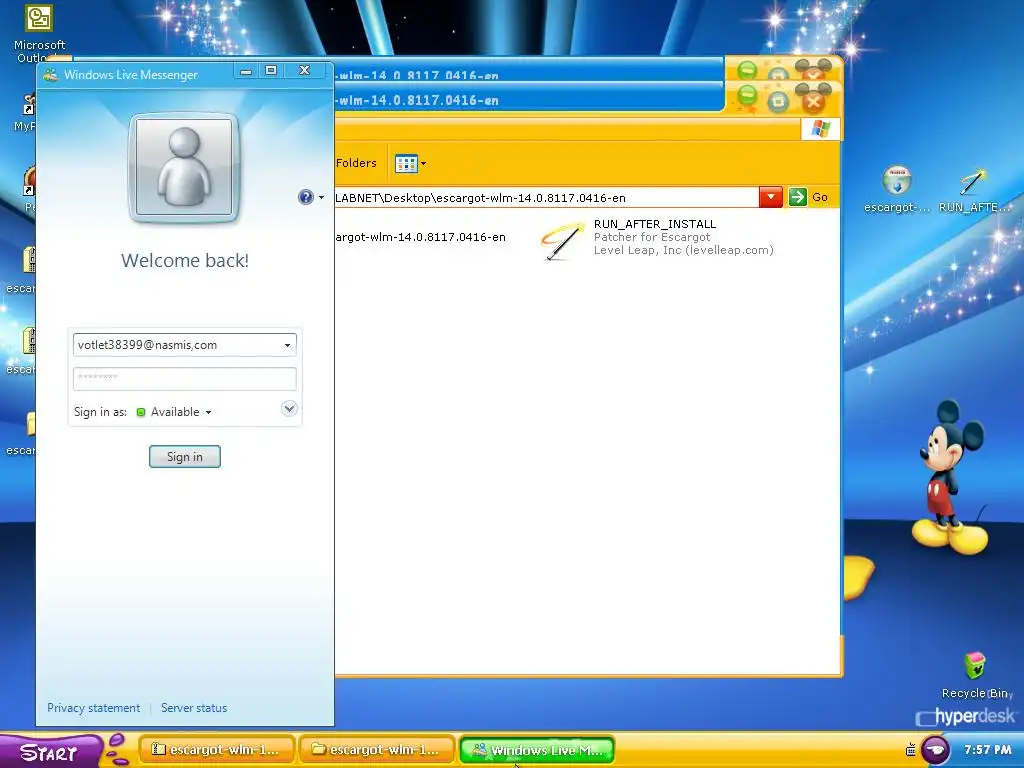The image size is (1024, 768).
Task: Click the green Available status indicator
Action: (140, 412)
